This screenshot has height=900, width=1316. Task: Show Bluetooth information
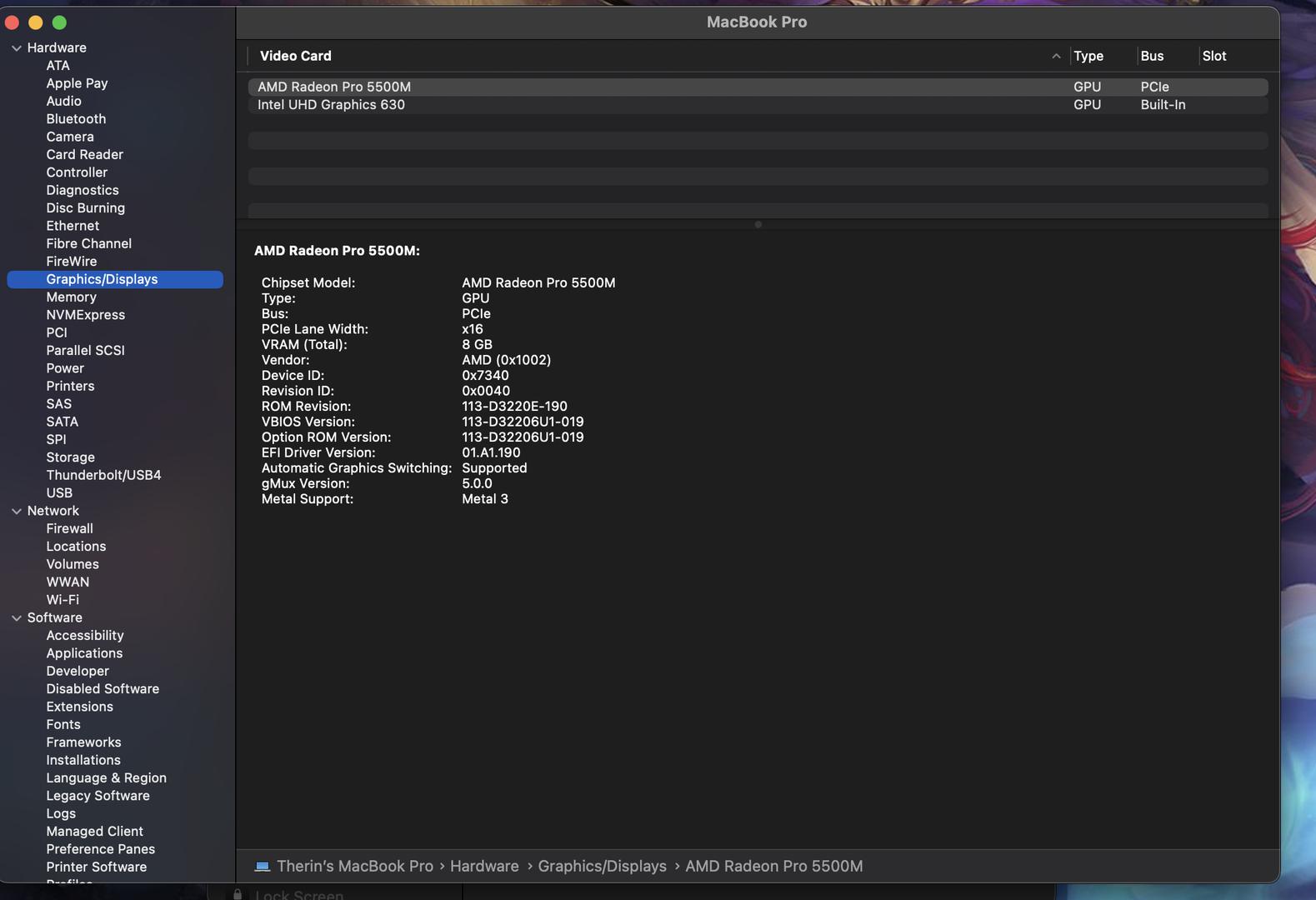[x=76, y=119]
